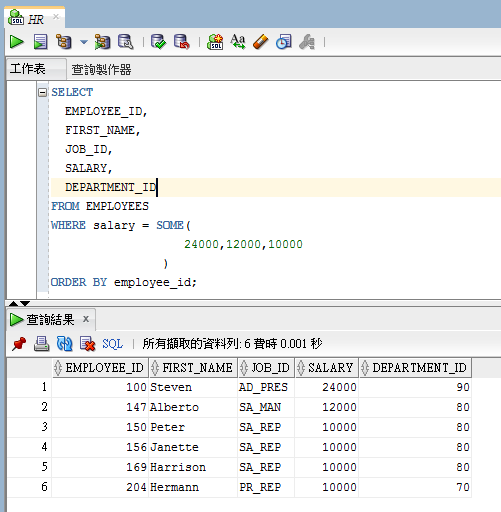The image size is (501, 512).
Task: Pin the query results with pushpin
Action: coord(19,344)
